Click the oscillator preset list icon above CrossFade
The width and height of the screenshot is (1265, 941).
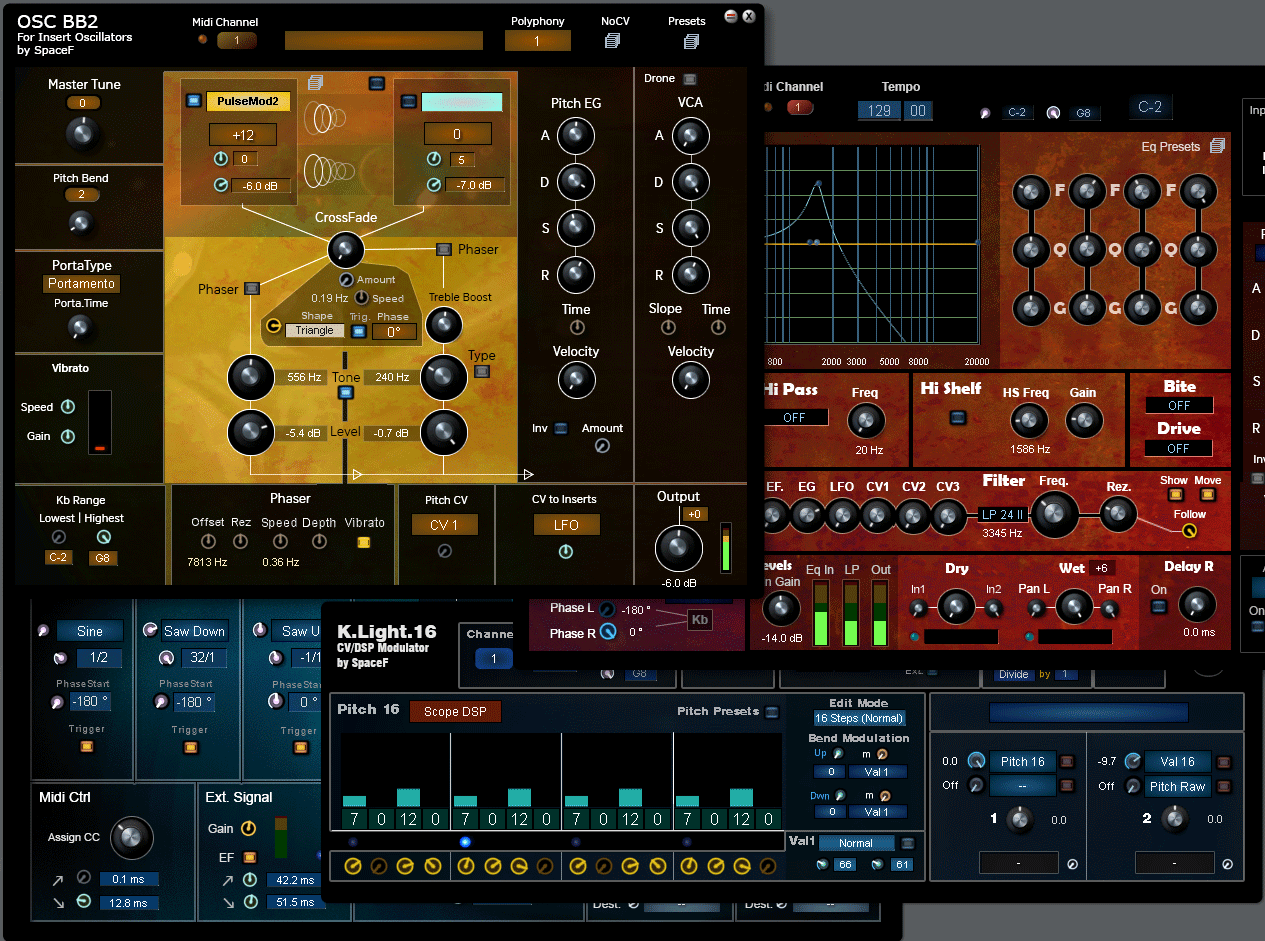(x=316, y=82)
